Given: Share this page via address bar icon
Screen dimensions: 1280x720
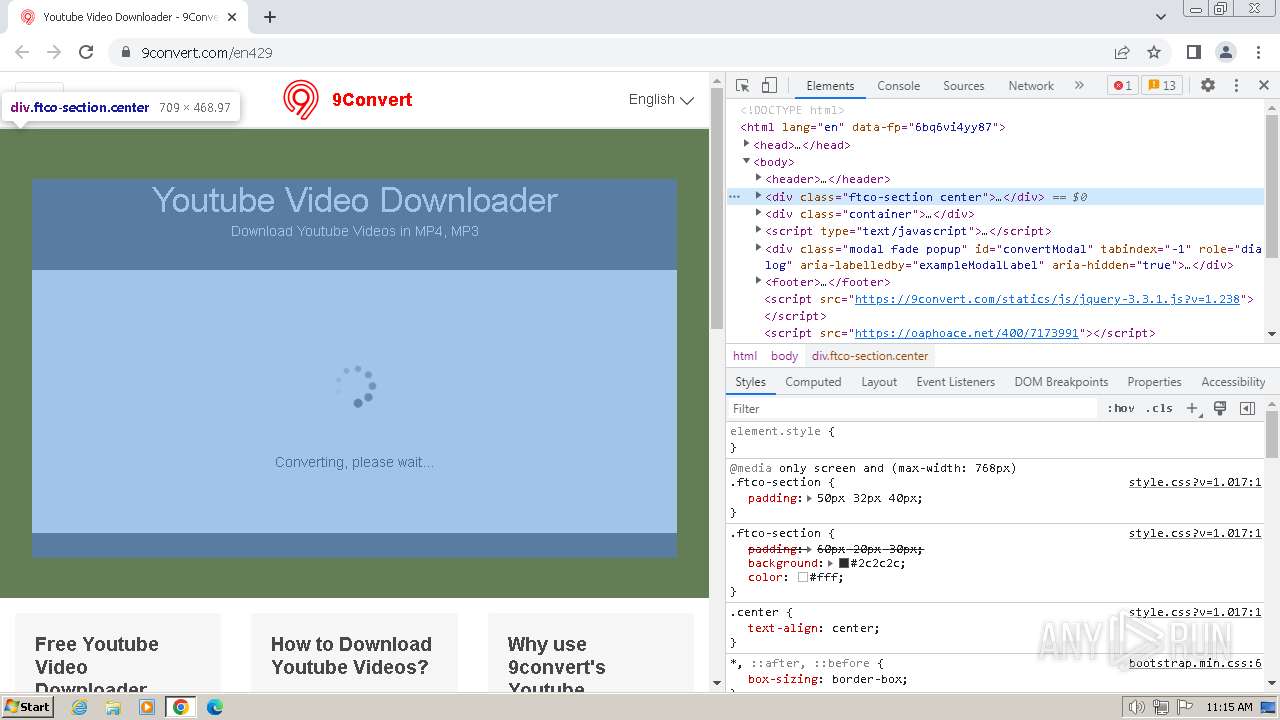Looking at the screenshot, I should point(1122,52).
